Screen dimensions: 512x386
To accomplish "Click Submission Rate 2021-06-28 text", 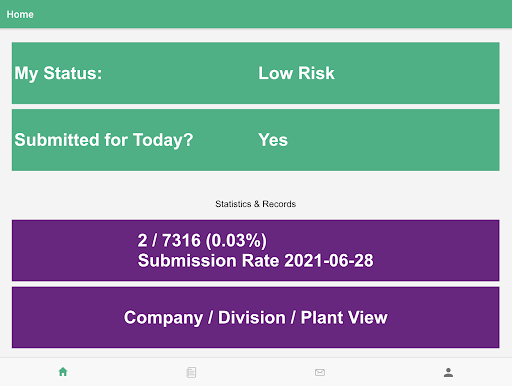I will tap(256, 260).
